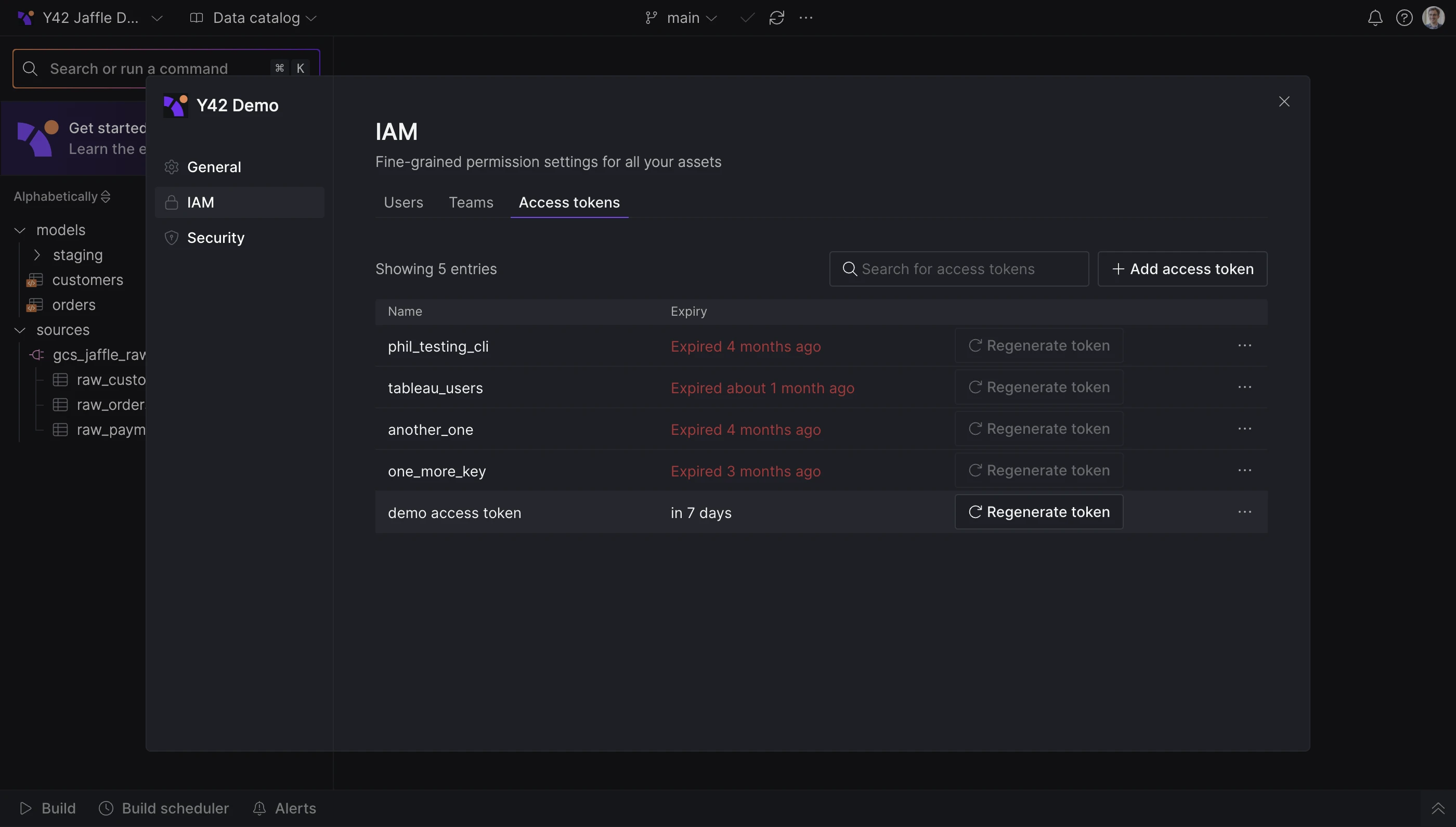Switch to the Users tab
This screenshot has width=1456, height=827.
[402, 202]
